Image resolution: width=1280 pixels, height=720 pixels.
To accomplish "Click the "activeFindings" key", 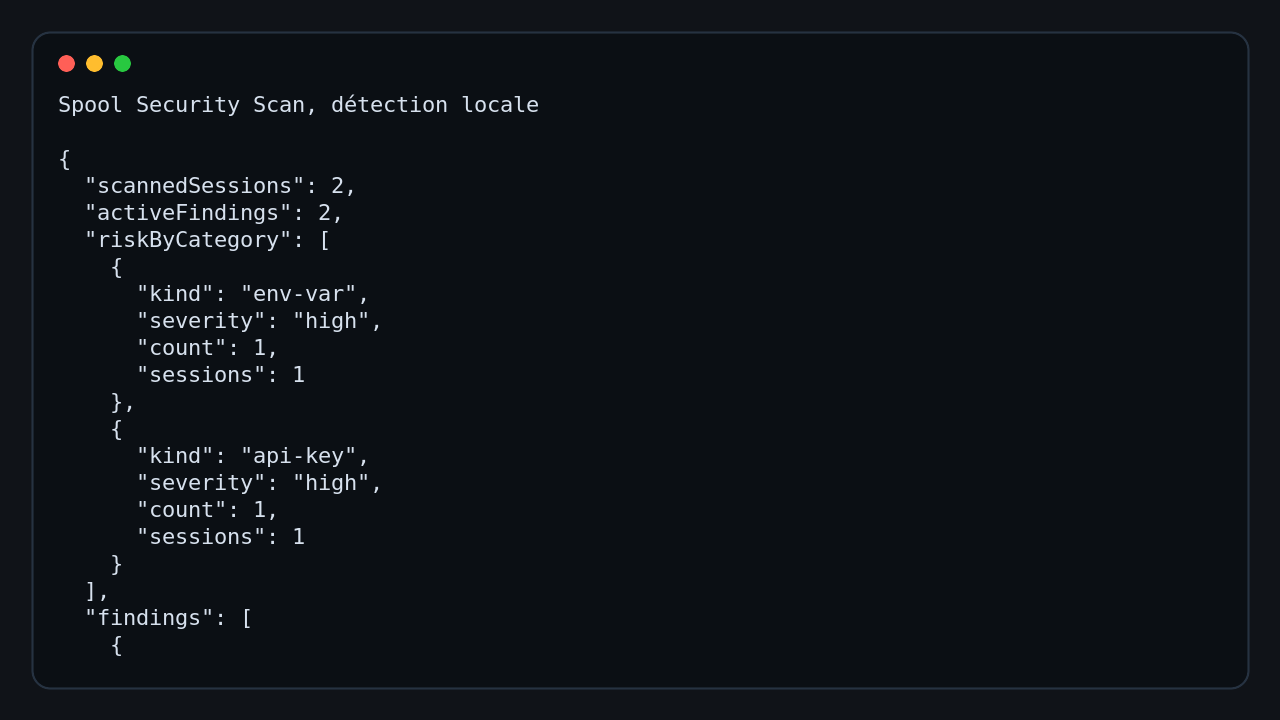I will click(x=188, y=213).
